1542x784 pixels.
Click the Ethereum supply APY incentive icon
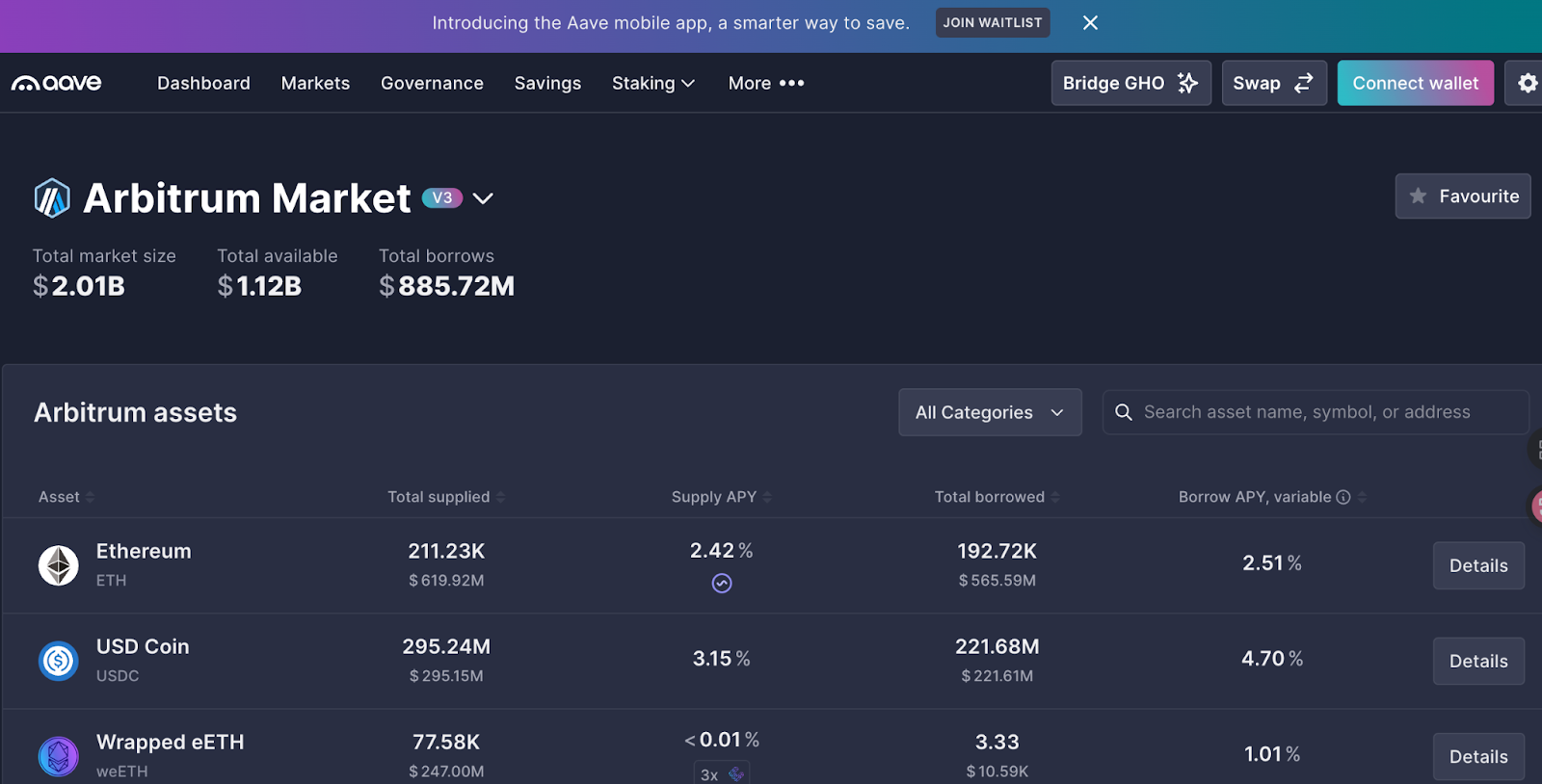(722, 583)
